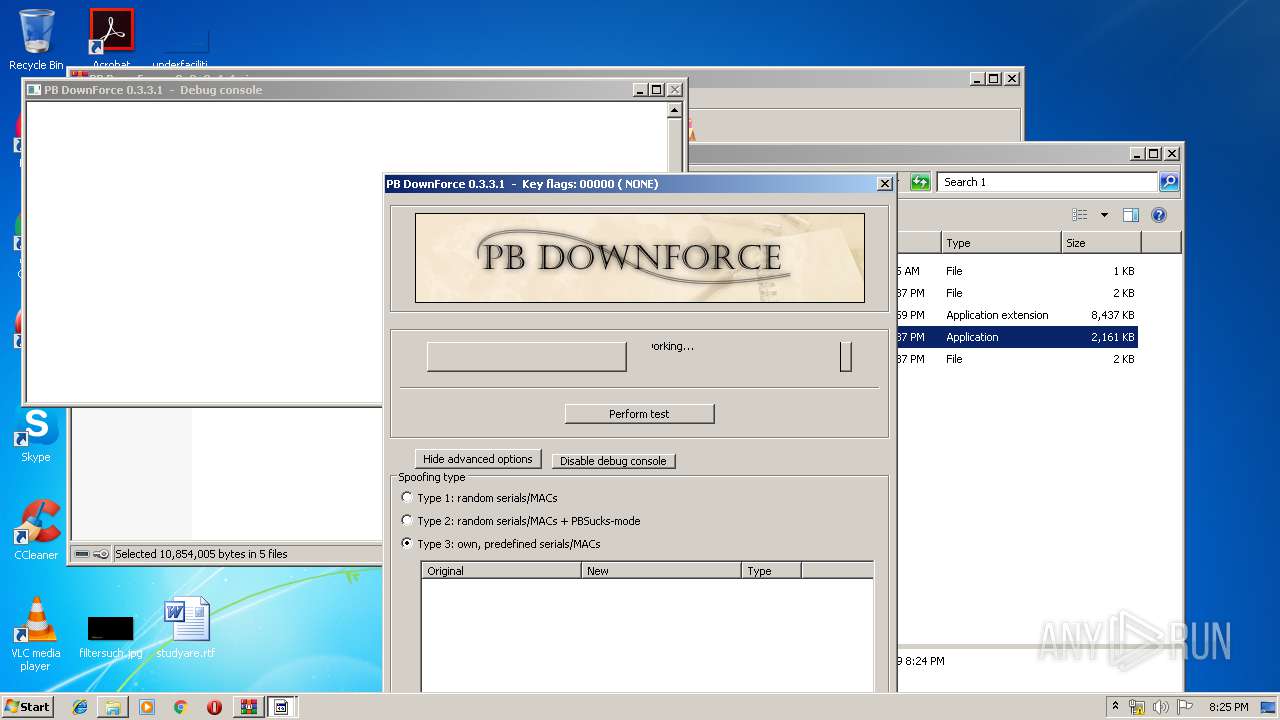Open Opera browser from taskbar
This screenshot has height=720, width=1280.
[214, 707]
